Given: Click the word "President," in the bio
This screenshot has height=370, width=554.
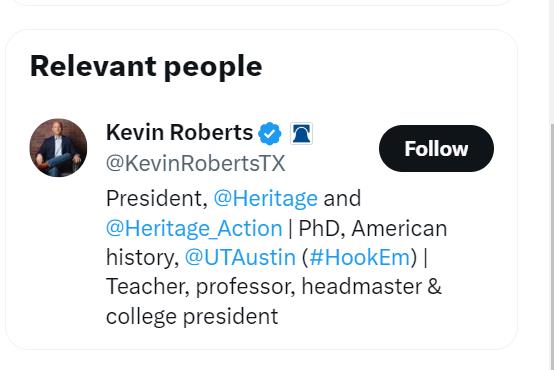Looking at the screenshot, I should pyautogui.click(x=157, y=198).
